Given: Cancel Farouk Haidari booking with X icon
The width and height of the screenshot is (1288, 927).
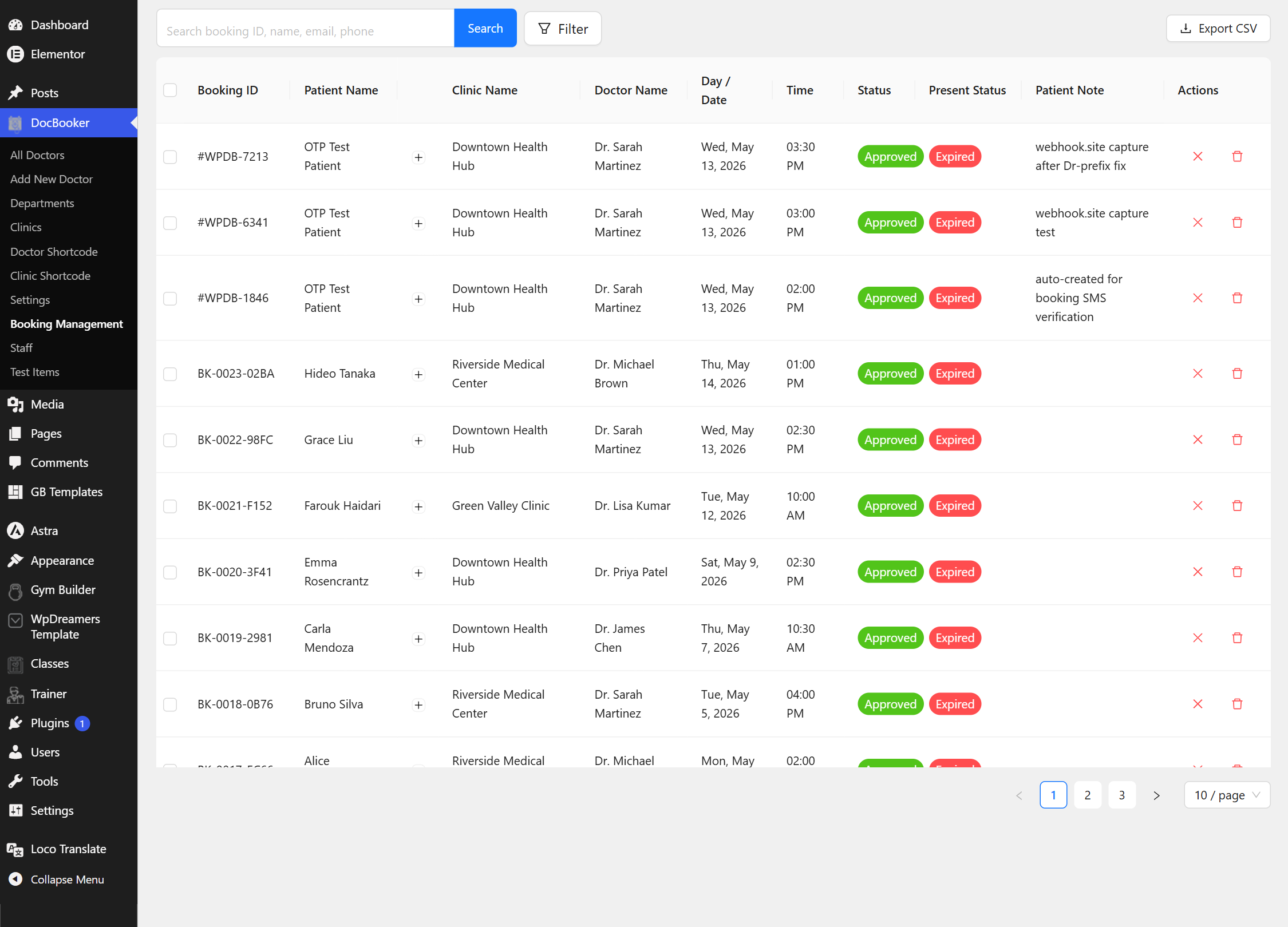Looking at the screenshot, I should (x=1198, y=505).
